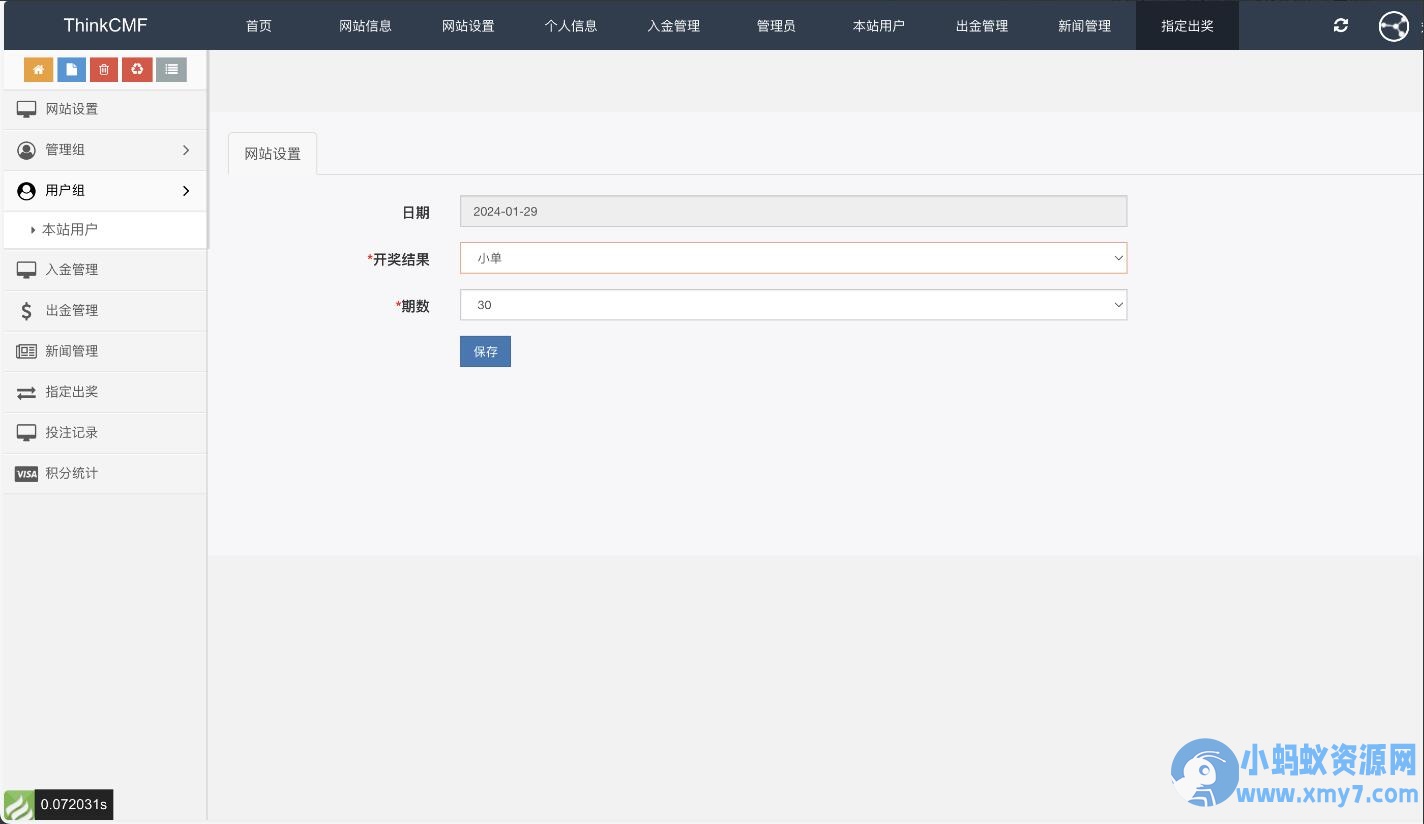
Task: Click the monitor icon beside 入金管理
Action: point(26,270)
